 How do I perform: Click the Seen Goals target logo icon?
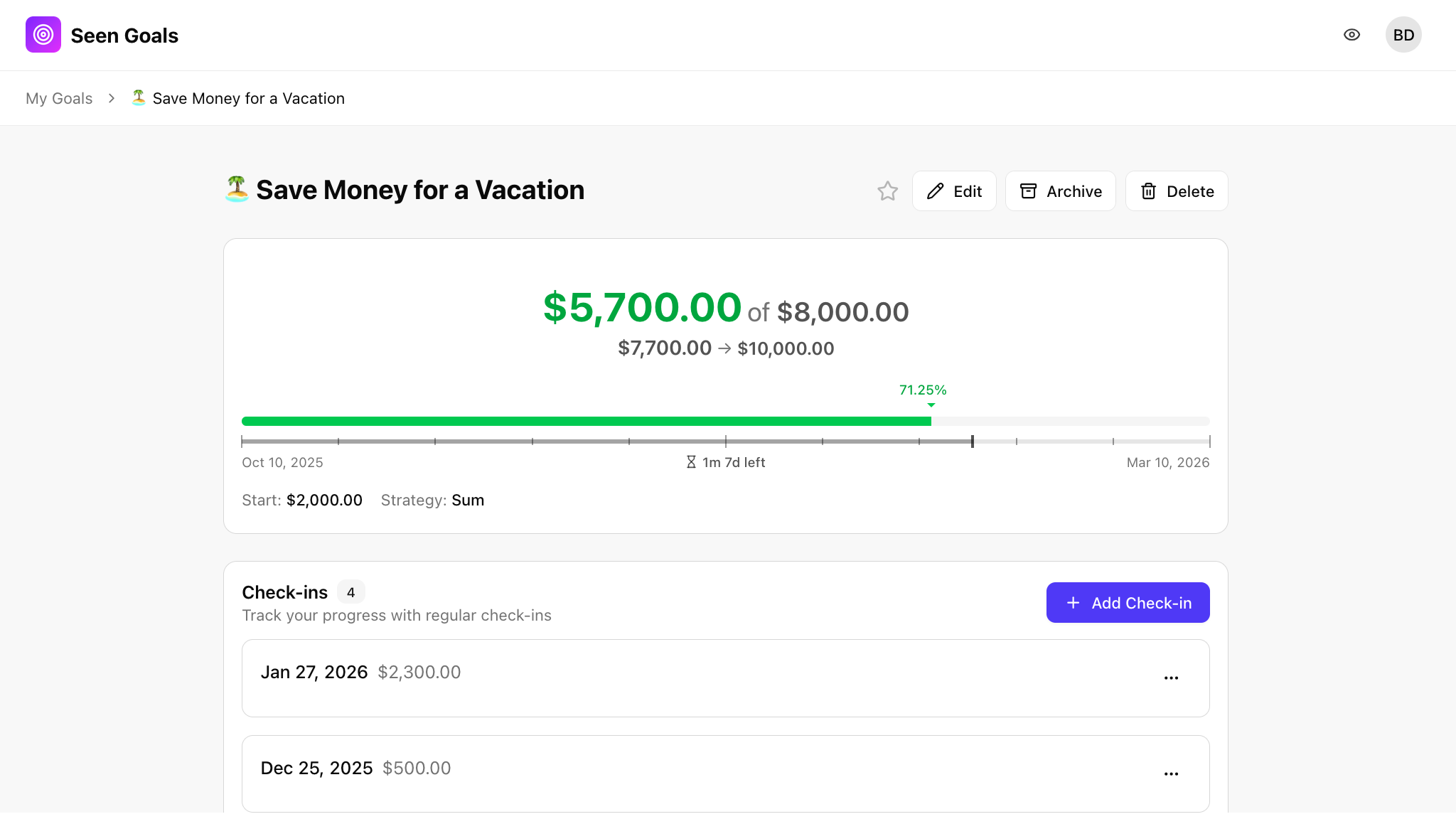pos(43,35)
